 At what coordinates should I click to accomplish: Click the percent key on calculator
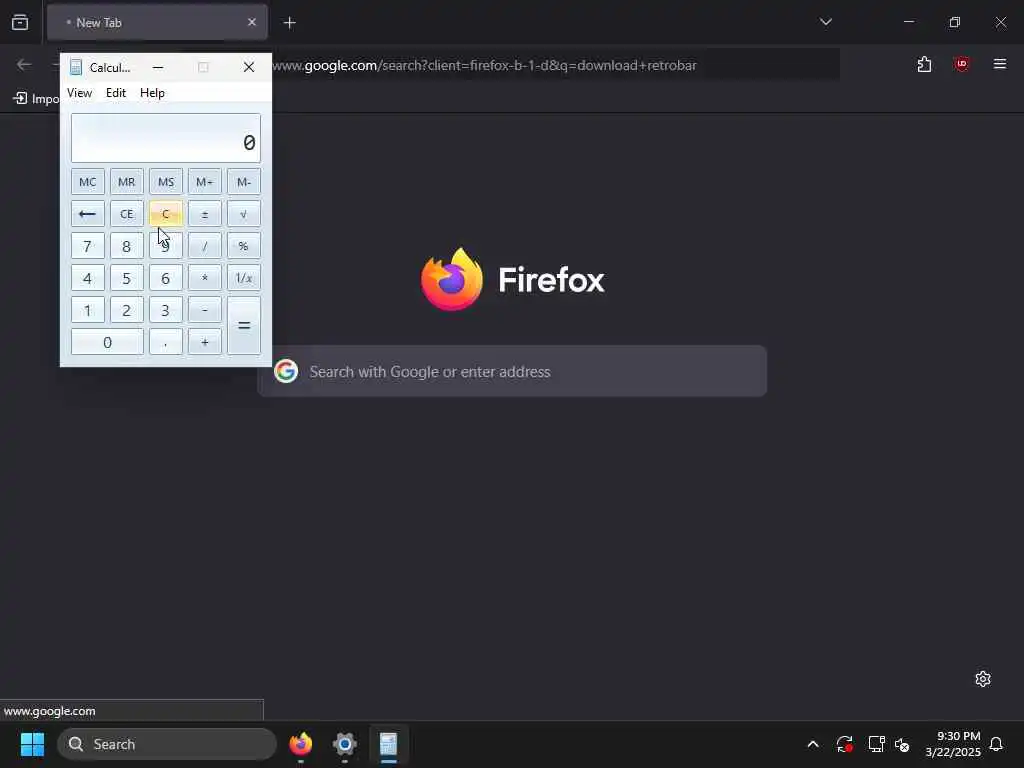[x=244, y=246]
